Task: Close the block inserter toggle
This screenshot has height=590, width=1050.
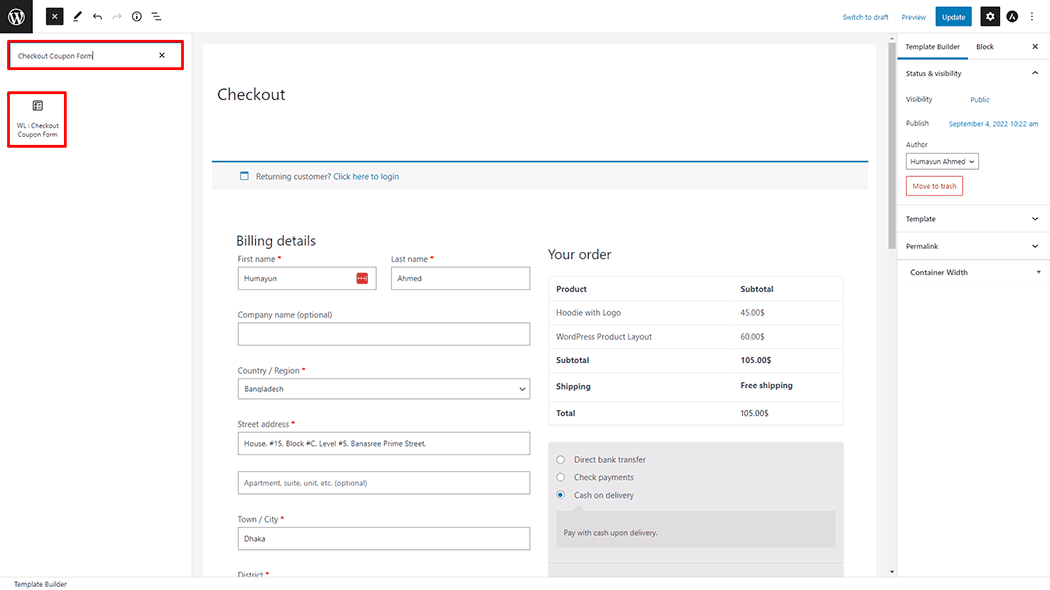Action: click(55, 16)
